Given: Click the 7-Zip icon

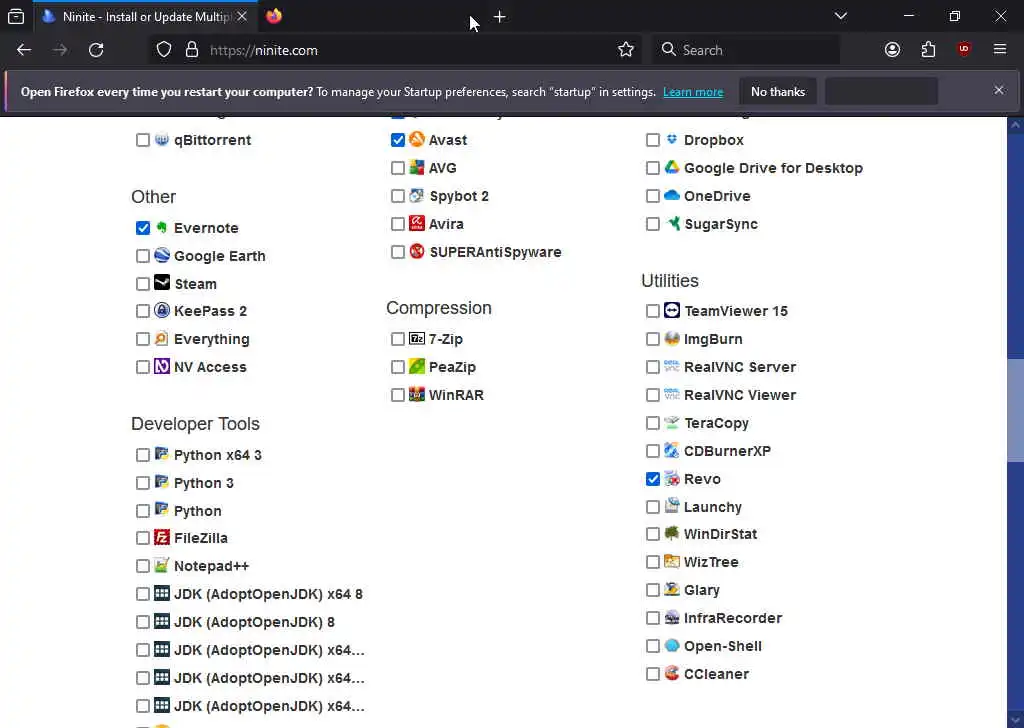Looking at the screenshot, I should [417, 338].
